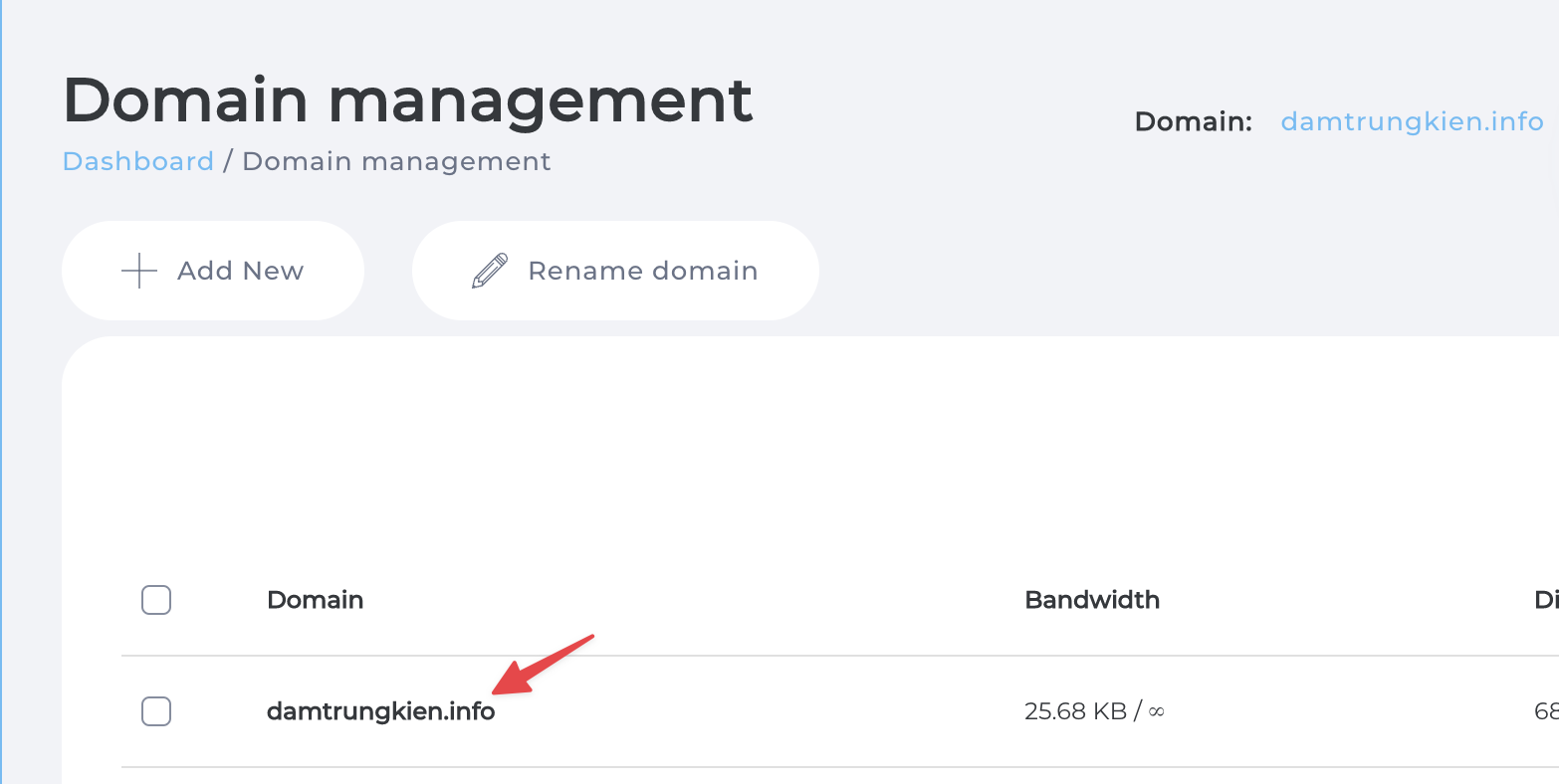Sort the table by Domain column header
This screenshot has height=784, width=1559.
click(315, 600)
